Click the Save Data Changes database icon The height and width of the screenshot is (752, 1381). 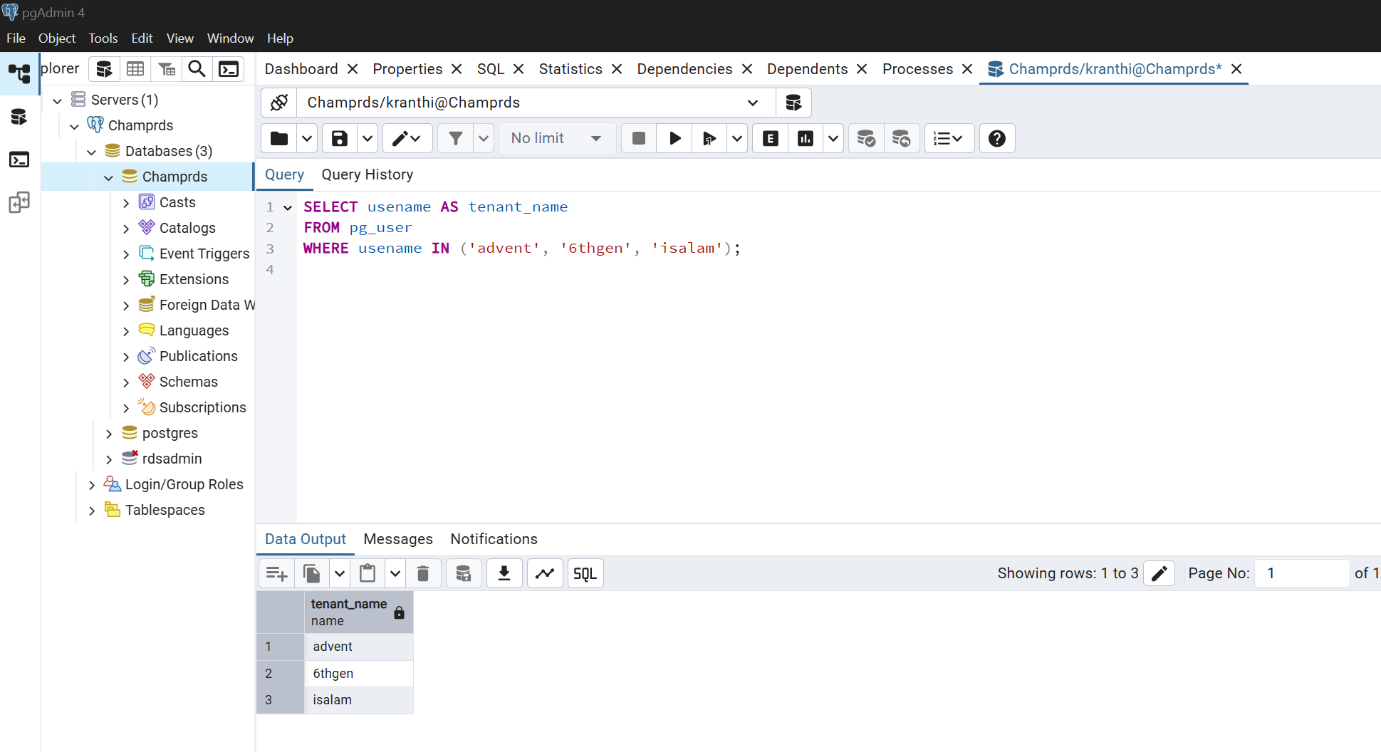tap(463, 573)
